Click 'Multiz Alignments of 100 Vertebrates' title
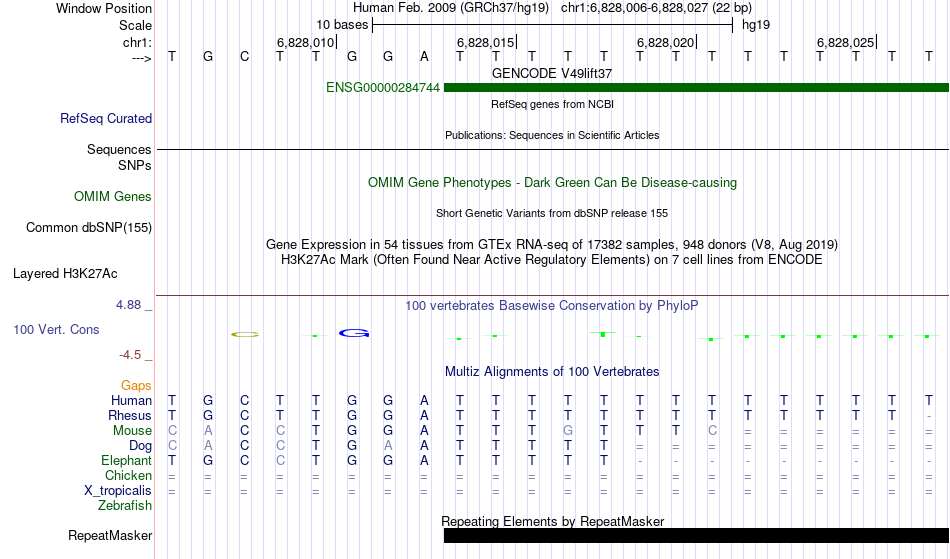 click(x=552, y=372)
